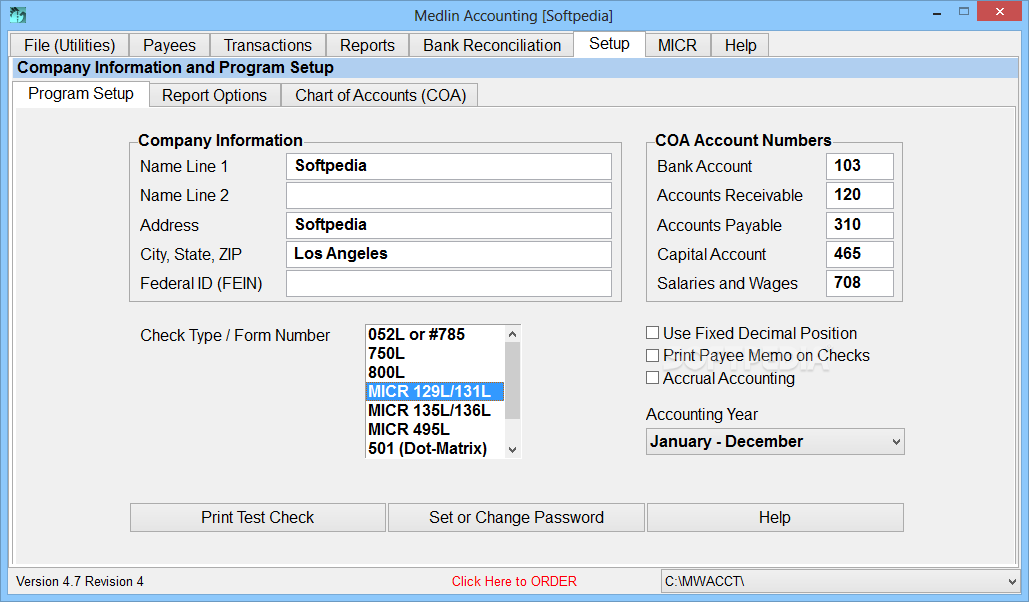1029x602 pixels.
Task: Switch to the Payees tab
Action: [x=169, y=45]
